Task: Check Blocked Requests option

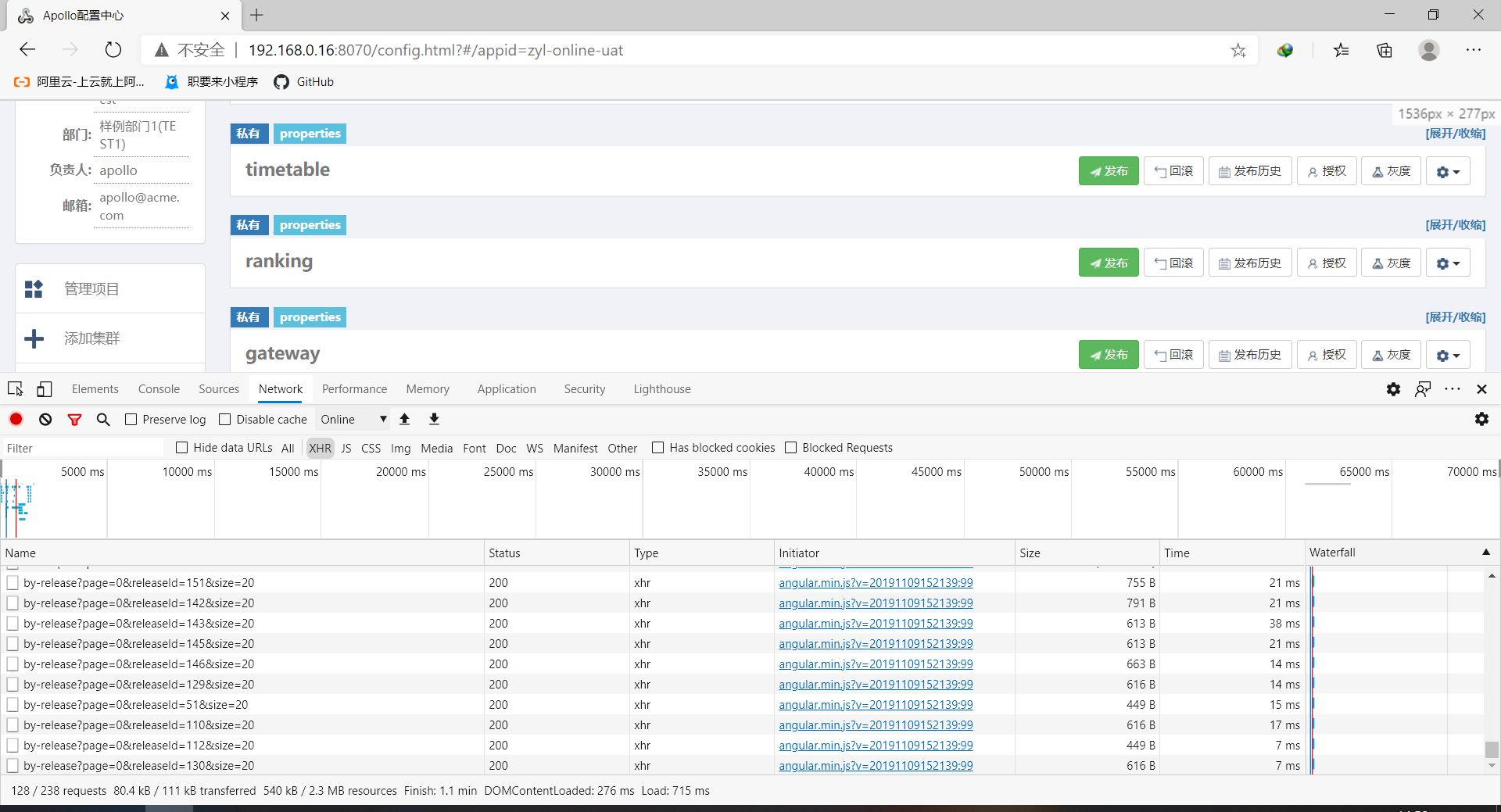Action: tap(791, 448)
